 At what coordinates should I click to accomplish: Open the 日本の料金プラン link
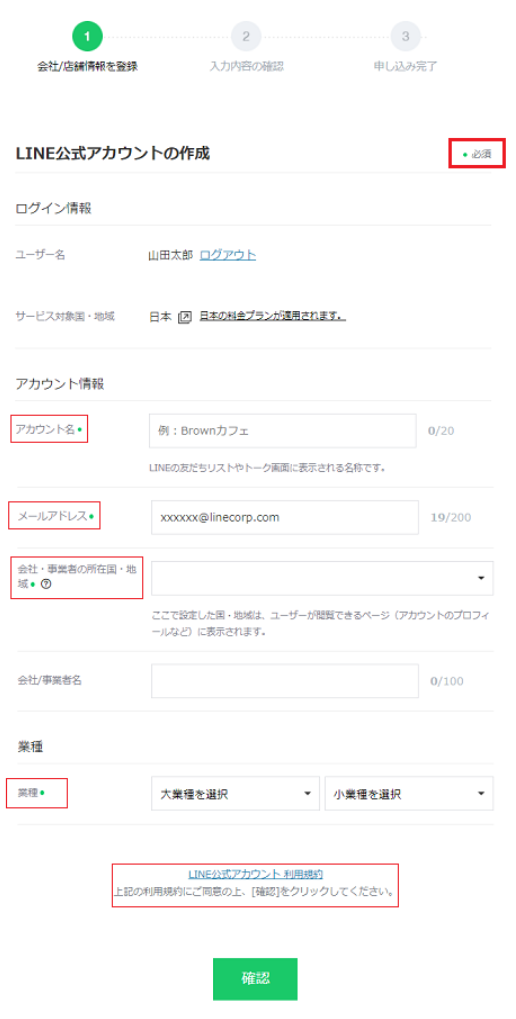click(x=272, y=317)
